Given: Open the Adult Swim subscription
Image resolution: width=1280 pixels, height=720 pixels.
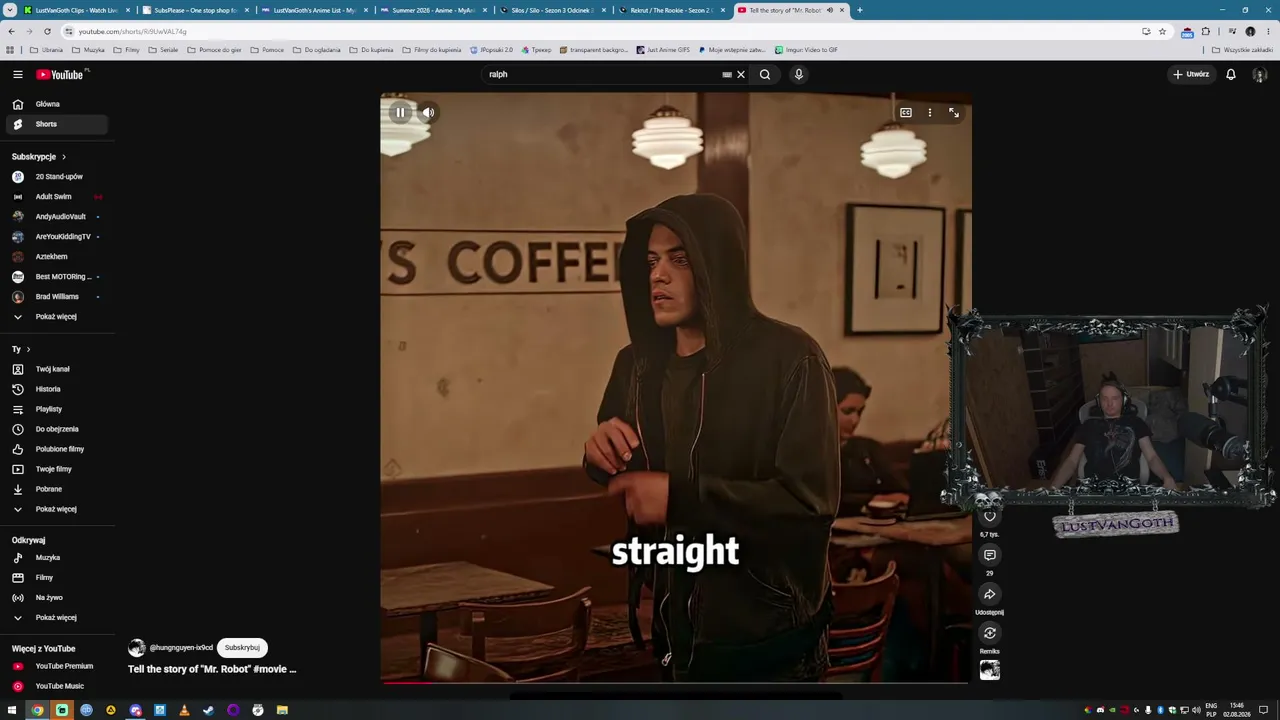Looking at the screenshot, I should (x=55, y=197).
